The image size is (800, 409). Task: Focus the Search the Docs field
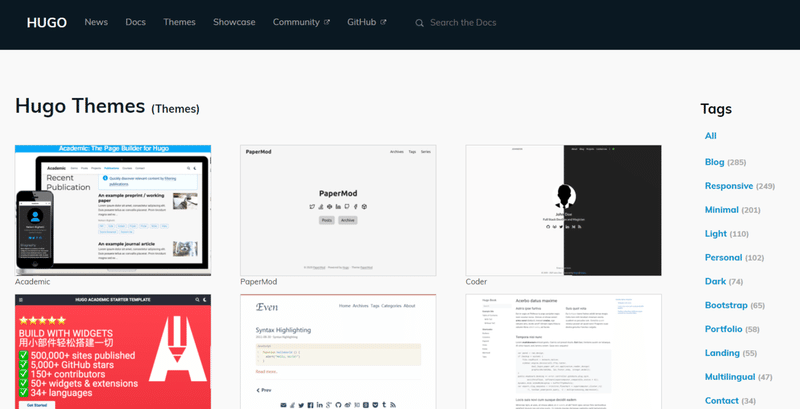463,22
